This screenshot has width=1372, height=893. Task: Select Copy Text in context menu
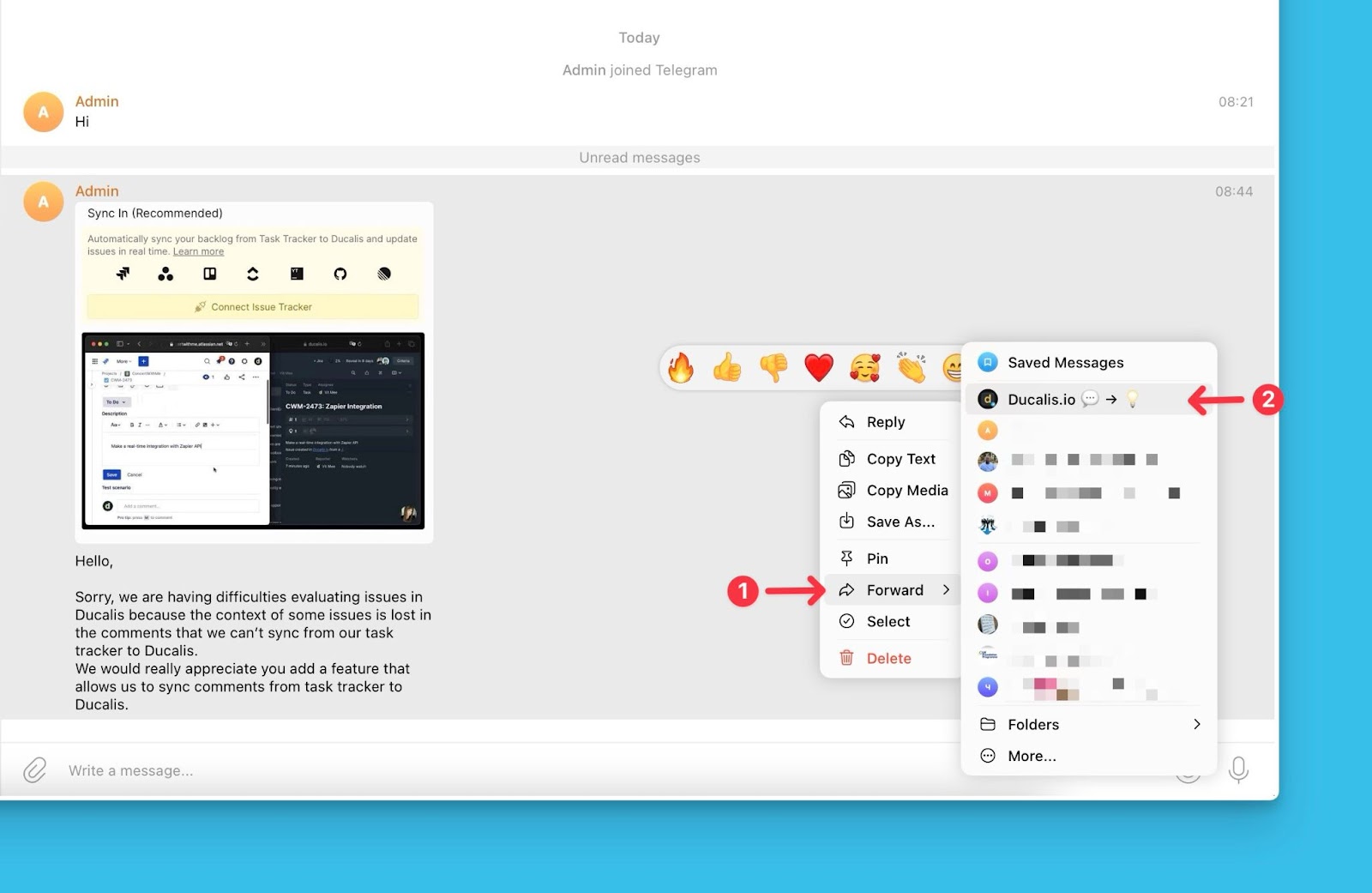coord(900,459)
